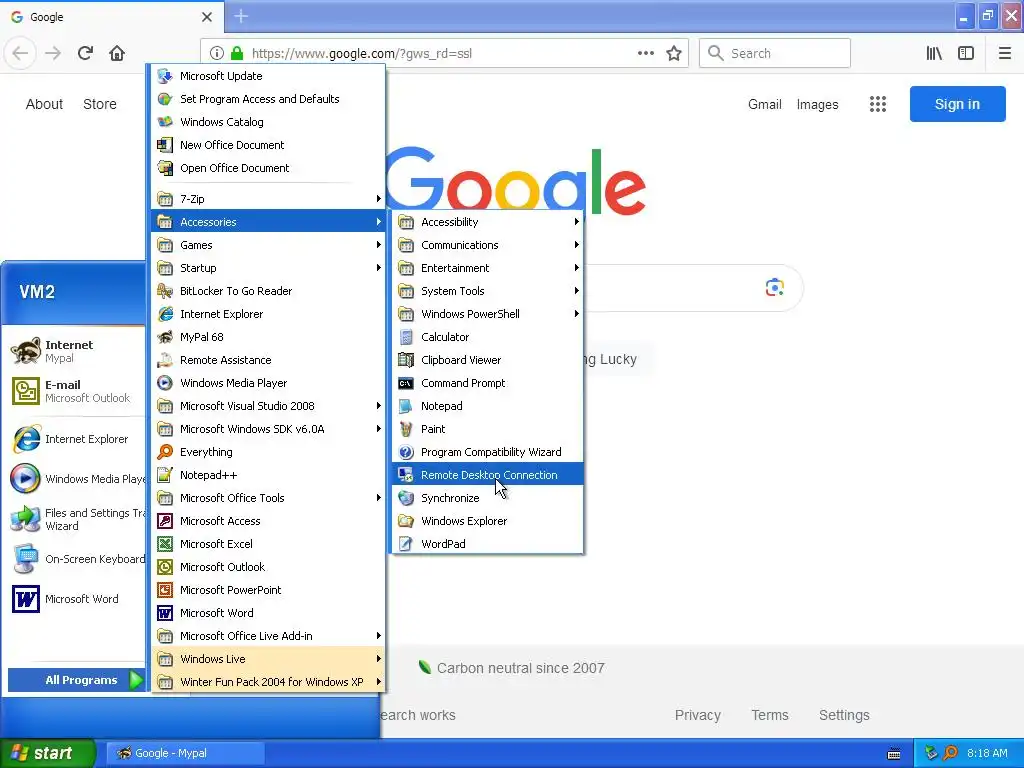Viewport: 1024px width, 768px height.
Task: Open the Gmail link
Action: [x=764, y=104]
